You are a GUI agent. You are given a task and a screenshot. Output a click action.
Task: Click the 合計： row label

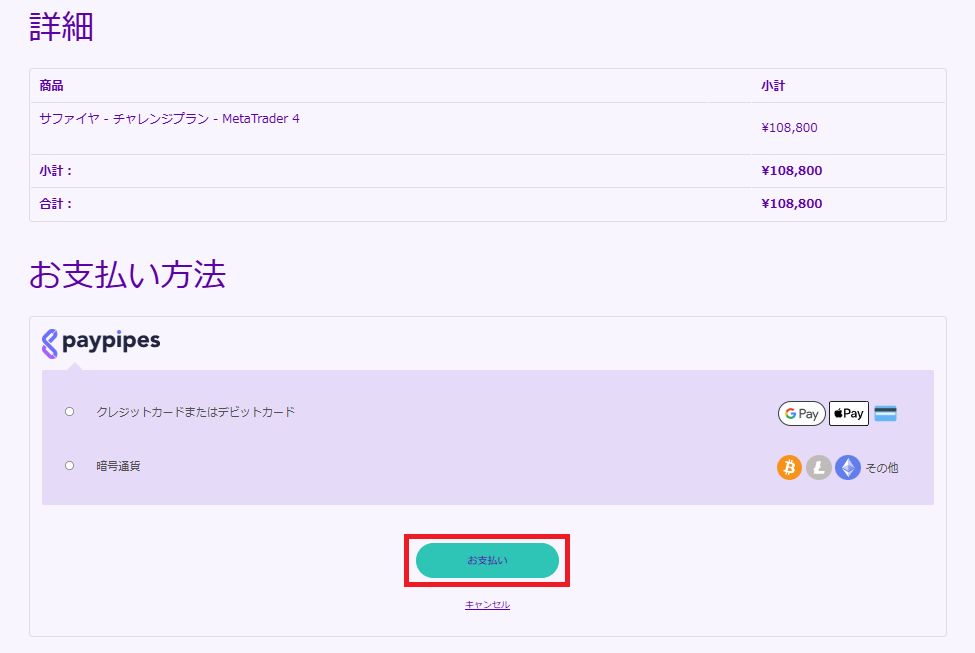pyautogui.click(x=56, y=203)
